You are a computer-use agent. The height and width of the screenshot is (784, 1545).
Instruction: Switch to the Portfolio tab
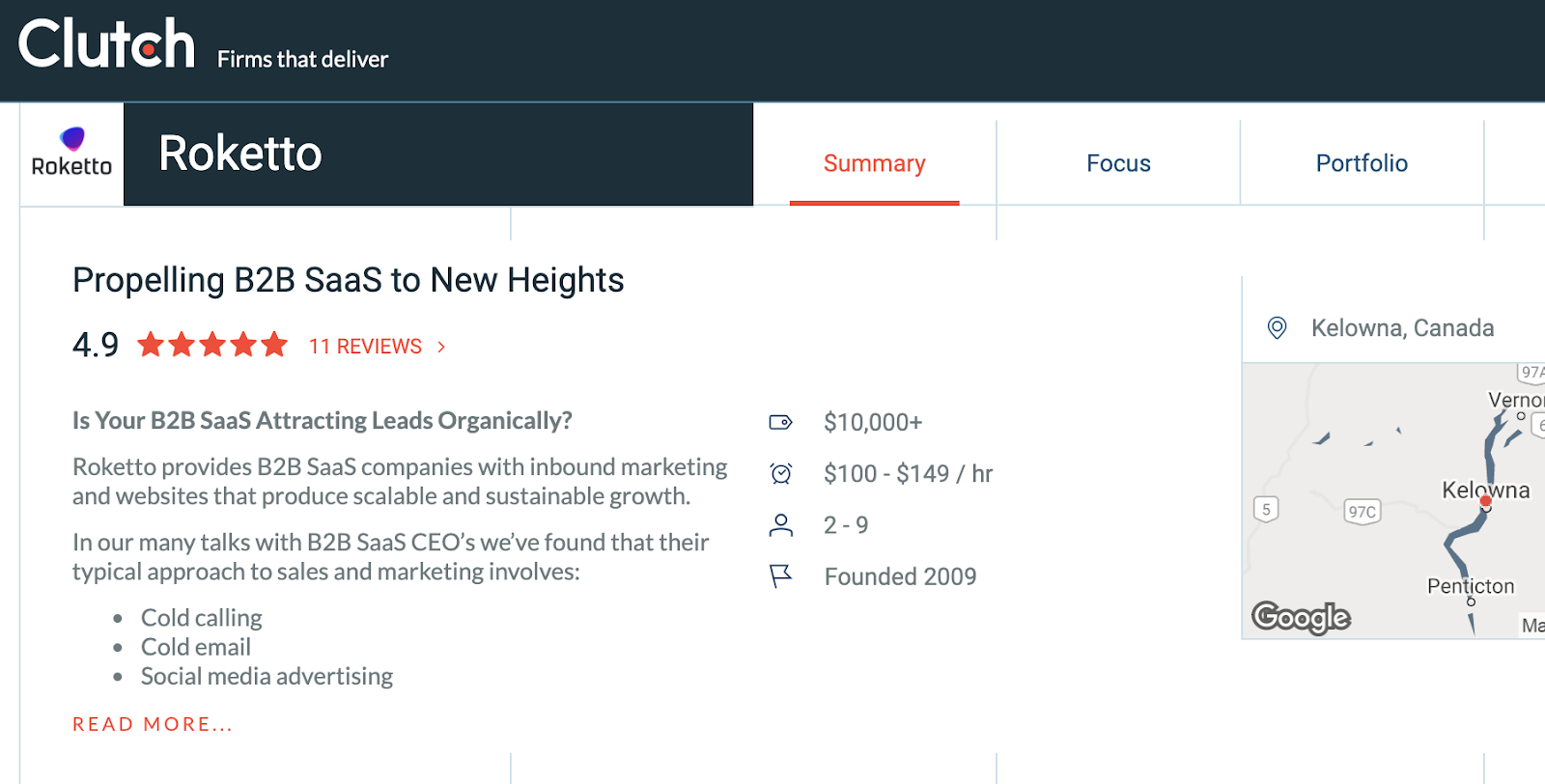click(x=1362, y=163)
